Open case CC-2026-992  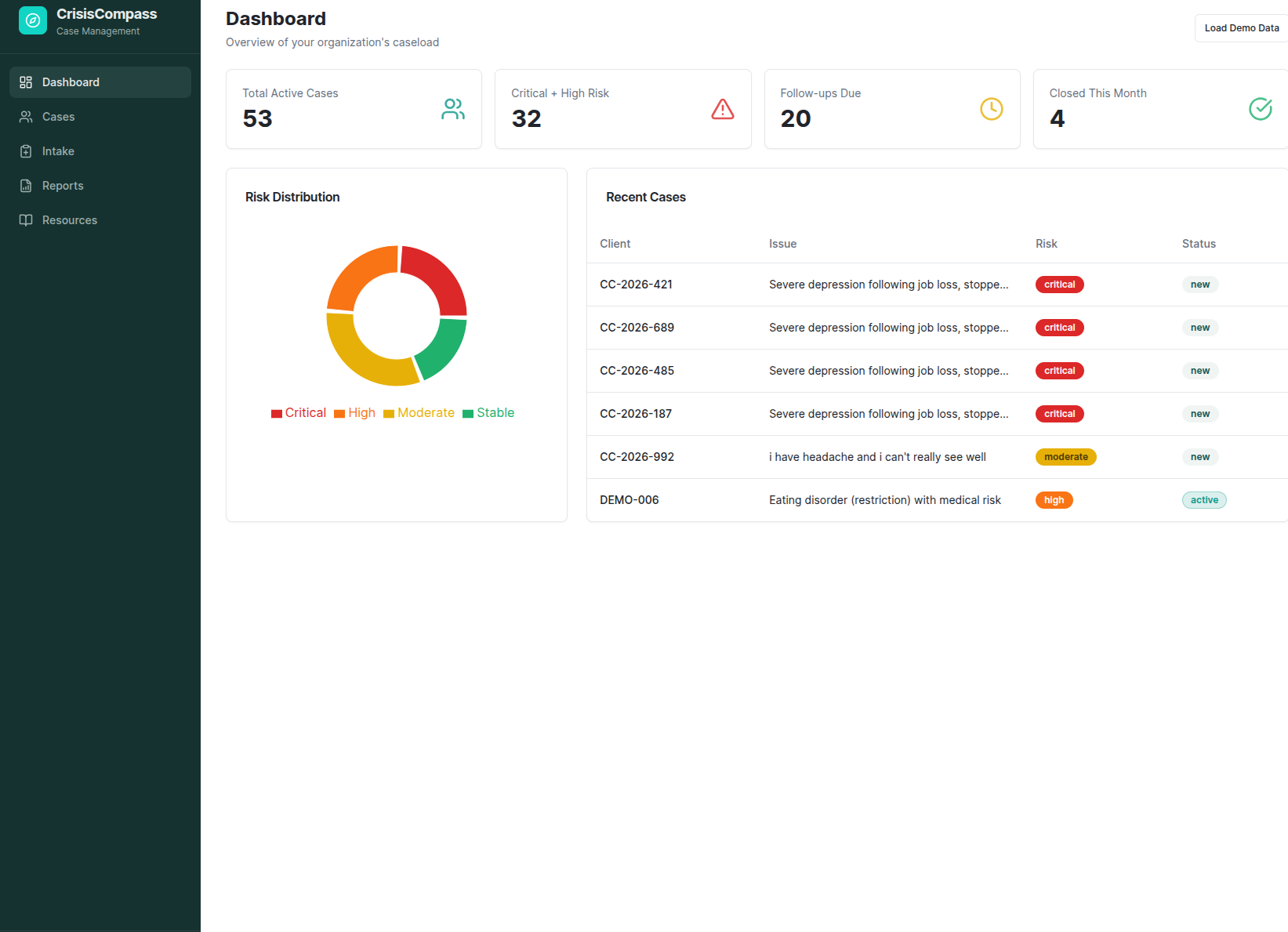pyautogui.click(x=937, y=457)
